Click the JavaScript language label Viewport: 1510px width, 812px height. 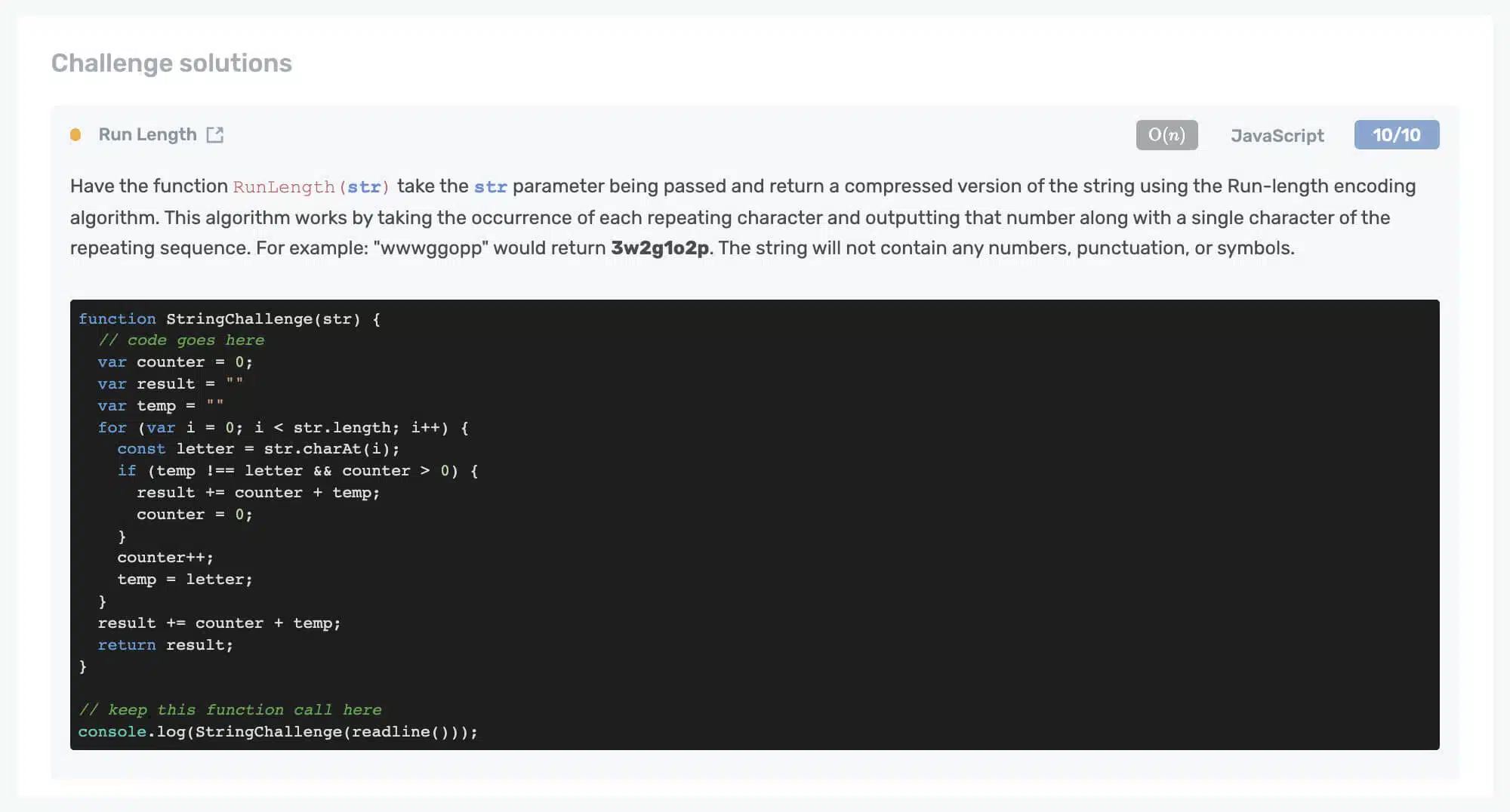click(1277, 136)
